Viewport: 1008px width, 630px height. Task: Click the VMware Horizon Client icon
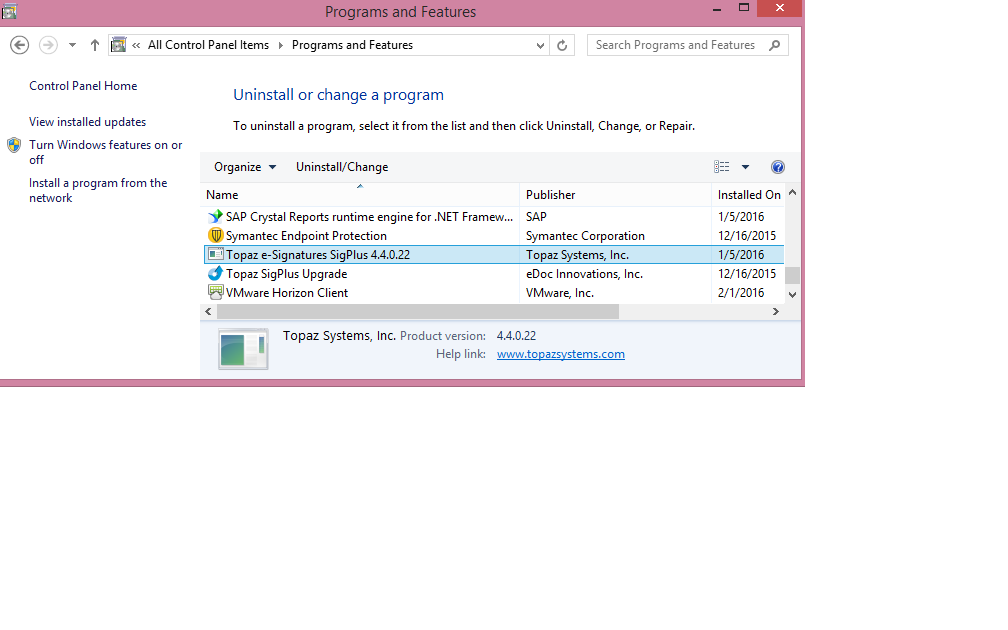[x=216, y=292]
